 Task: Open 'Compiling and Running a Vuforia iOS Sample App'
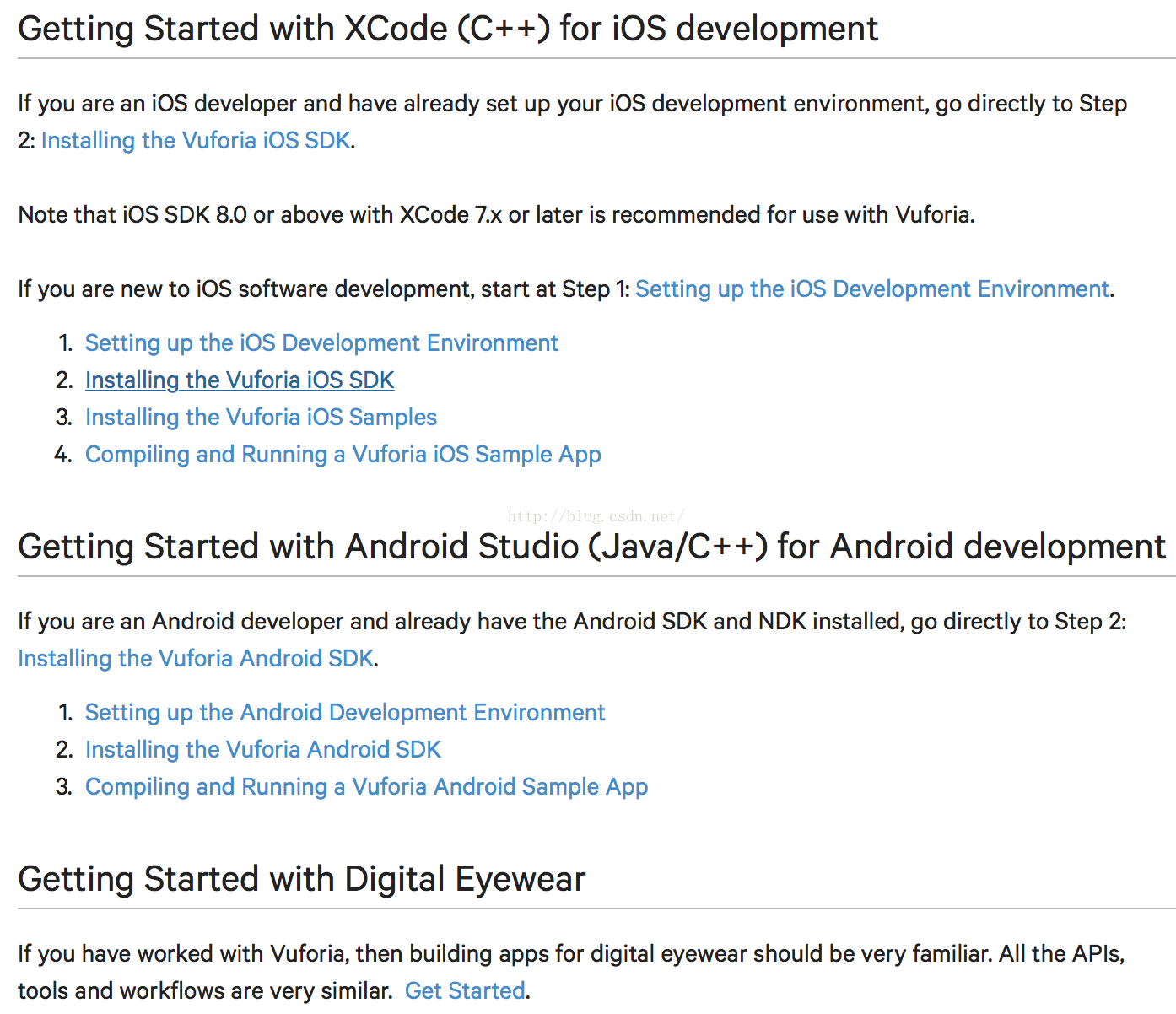tap(343, 454)
